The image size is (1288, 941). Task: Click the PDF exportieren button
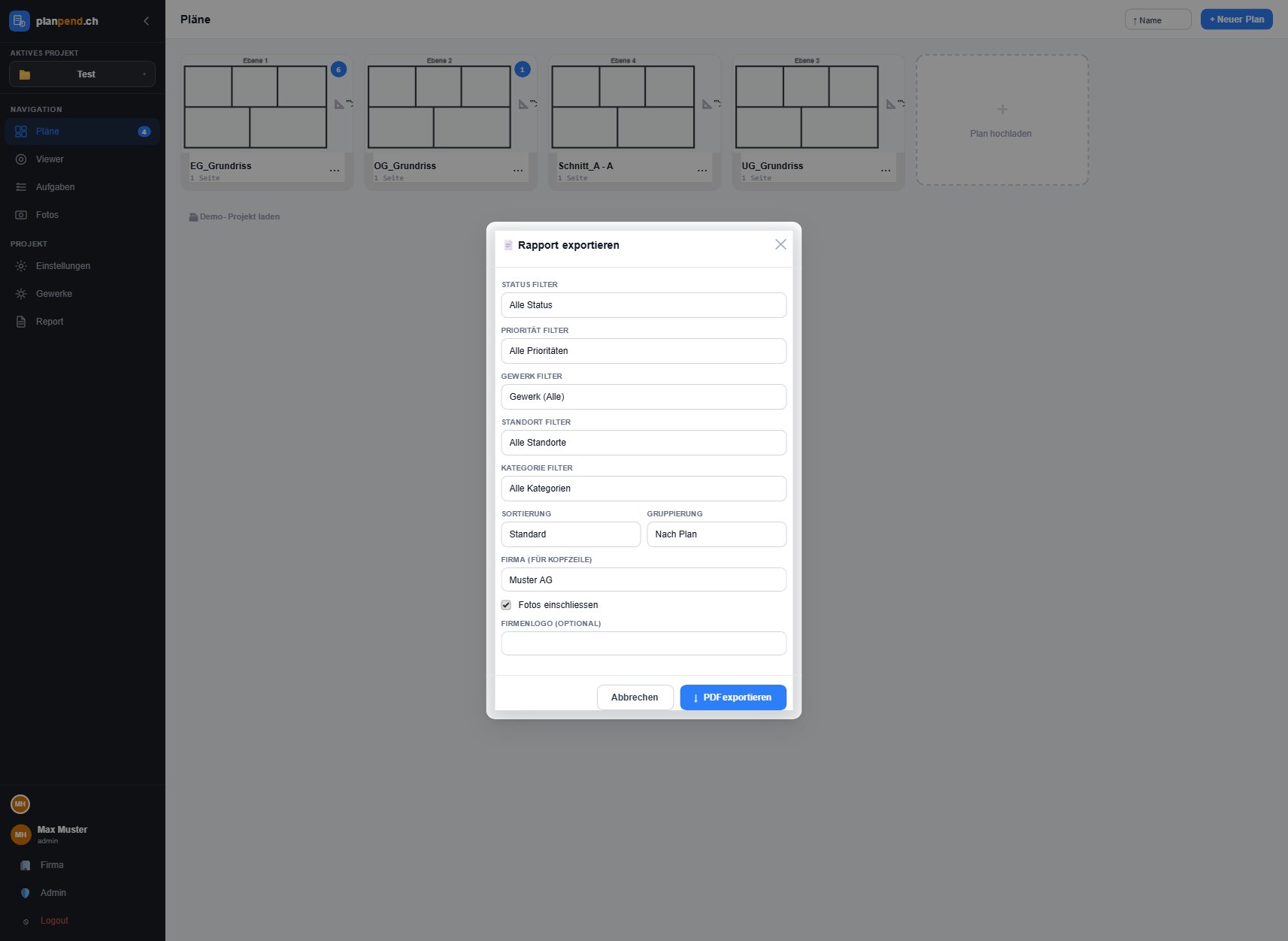coord(732,697)
